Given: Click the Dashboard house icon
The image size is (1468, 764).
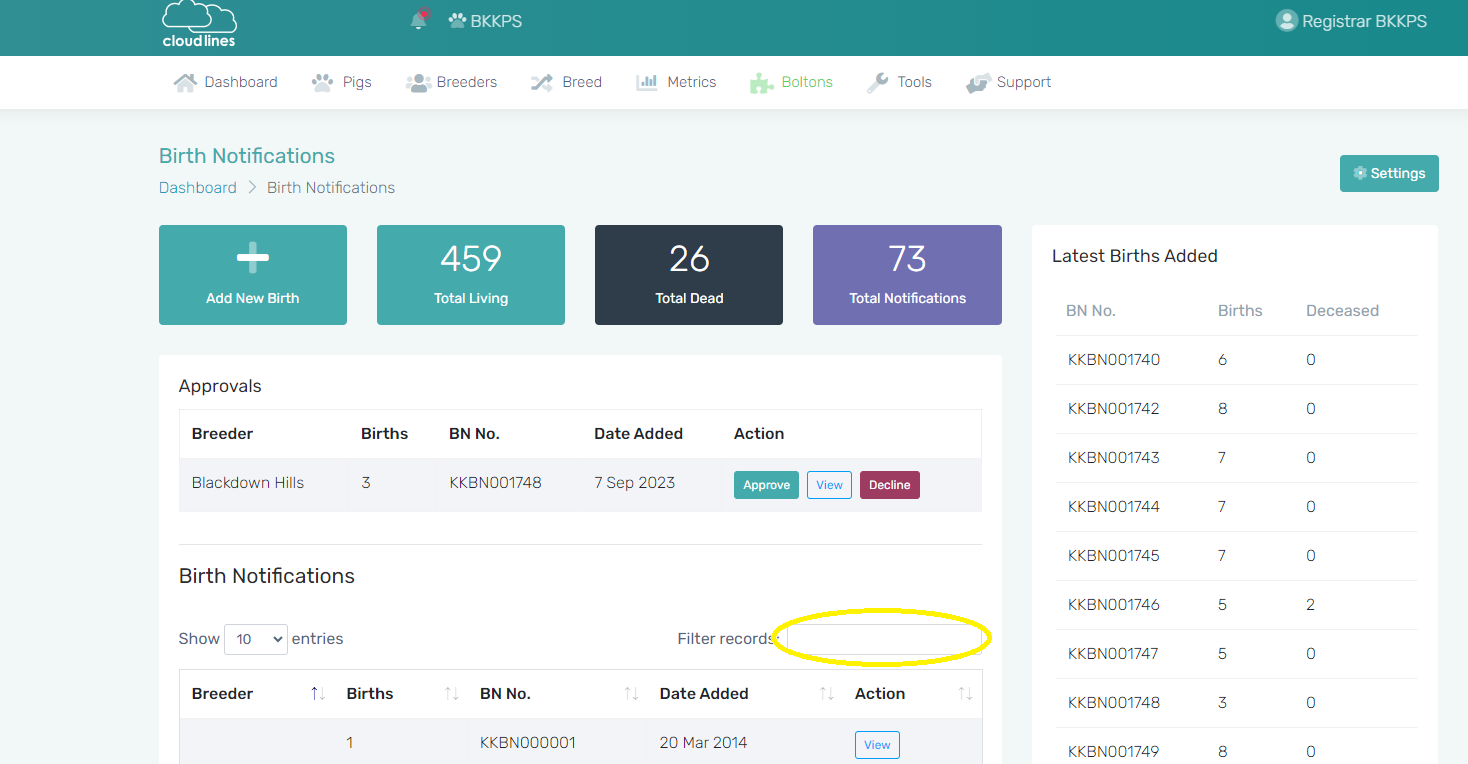Looking at the screenshot, I should pos(185,83).
